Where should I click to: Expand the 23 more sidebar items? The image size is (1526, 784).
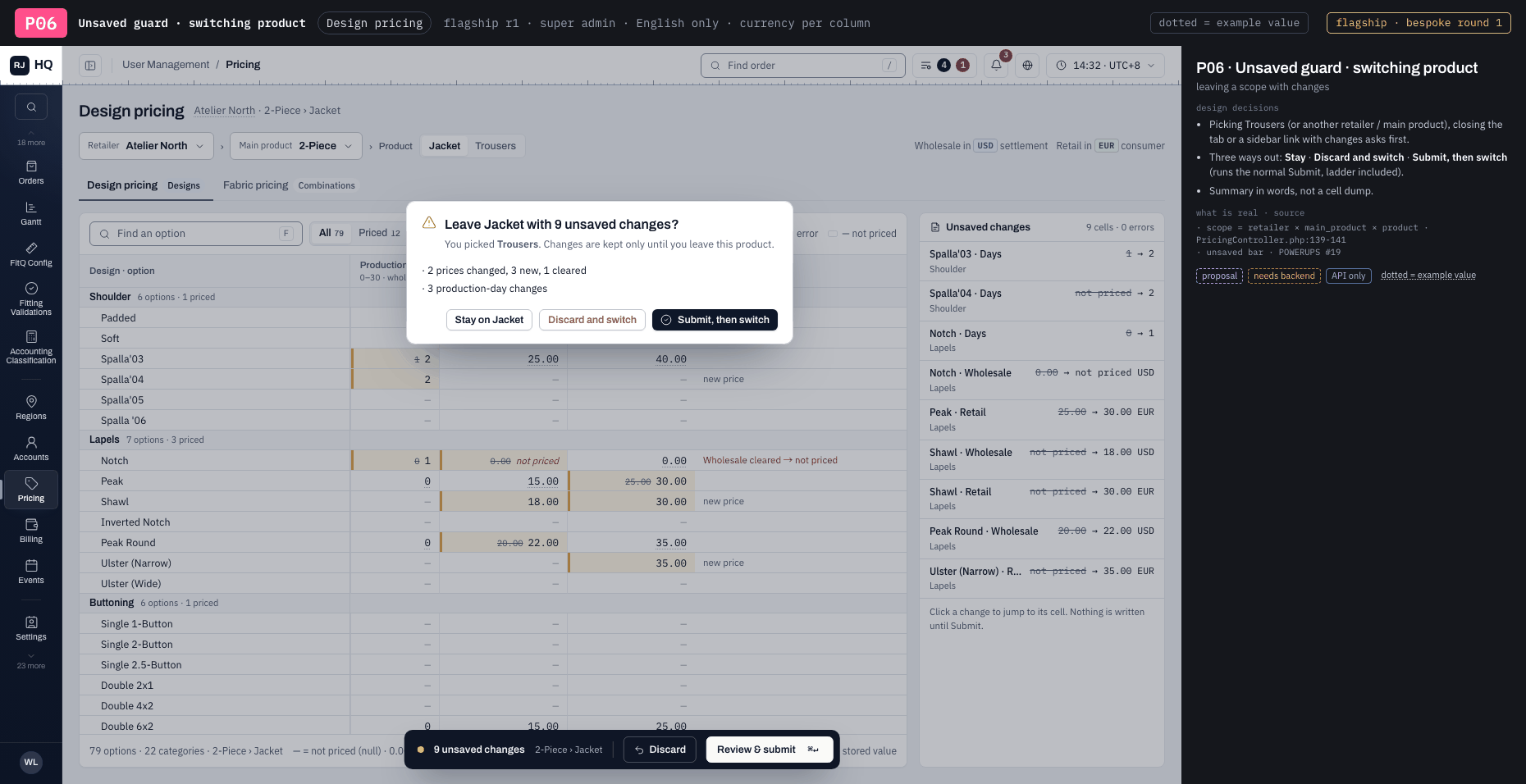click(x=31, y=661)
